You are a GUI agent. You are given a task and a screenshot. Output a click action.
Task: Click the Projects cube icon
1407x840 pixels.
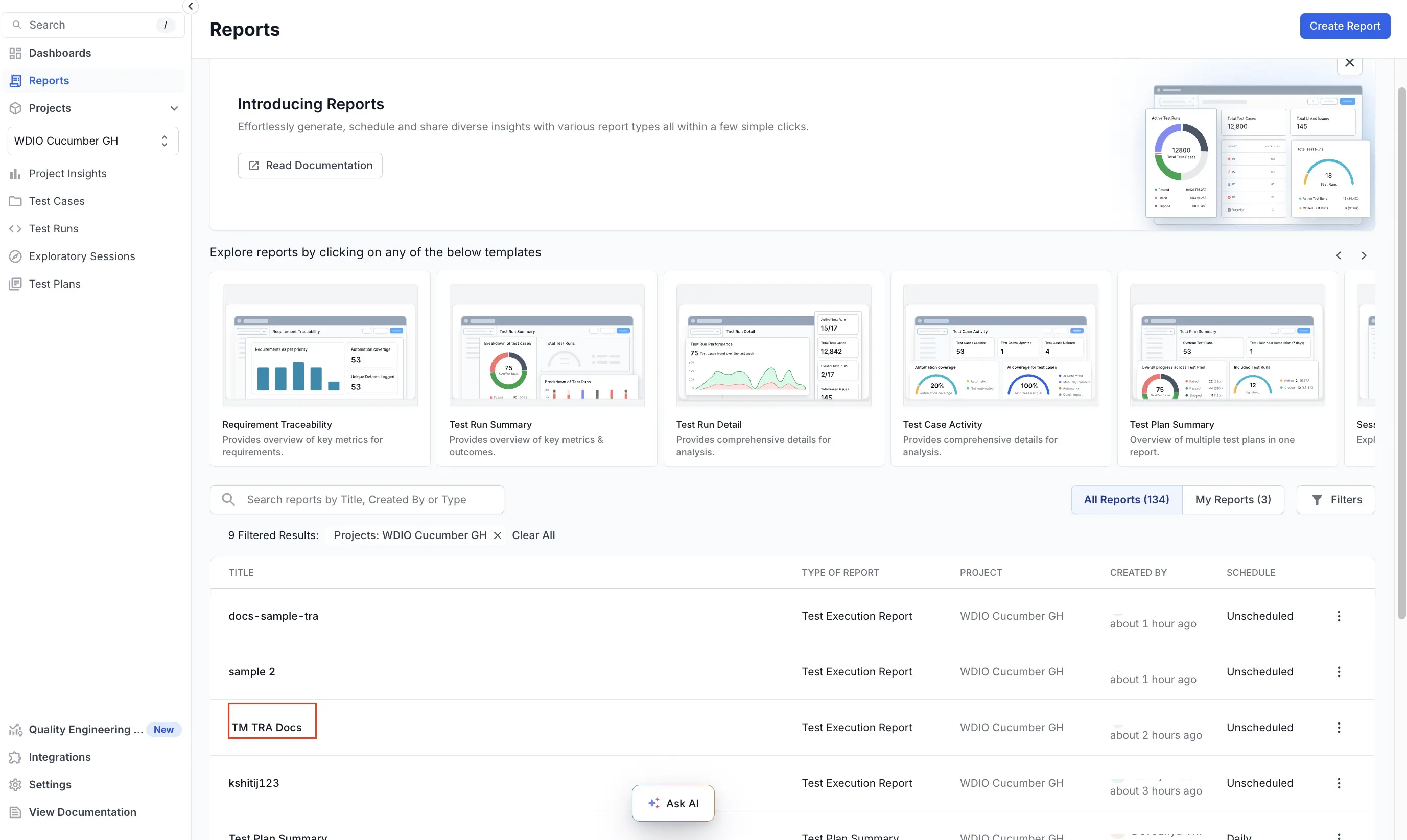point(15,108)
